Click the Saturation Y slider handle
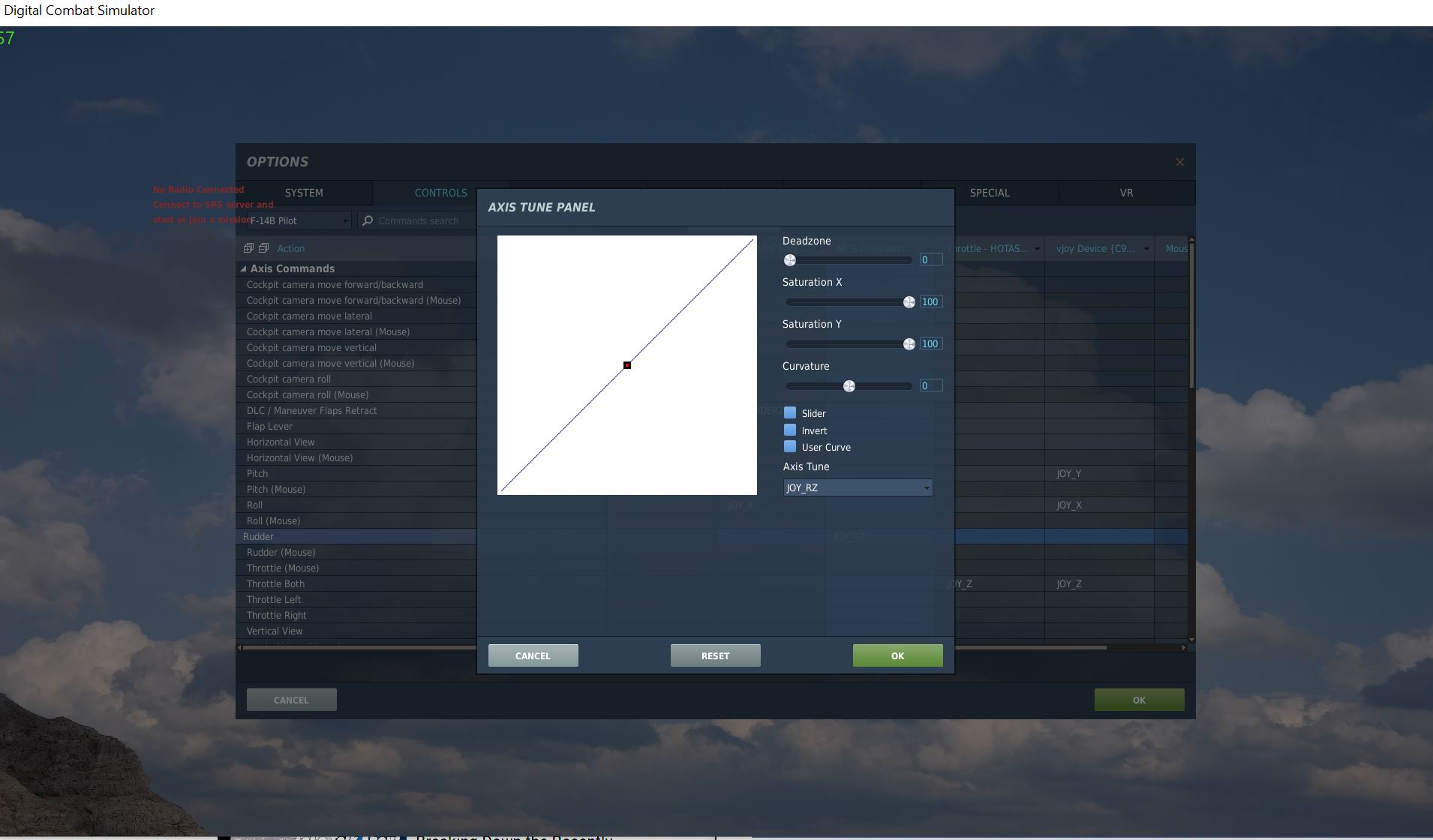Screen dimensions: 1433x840 (909, 344)
